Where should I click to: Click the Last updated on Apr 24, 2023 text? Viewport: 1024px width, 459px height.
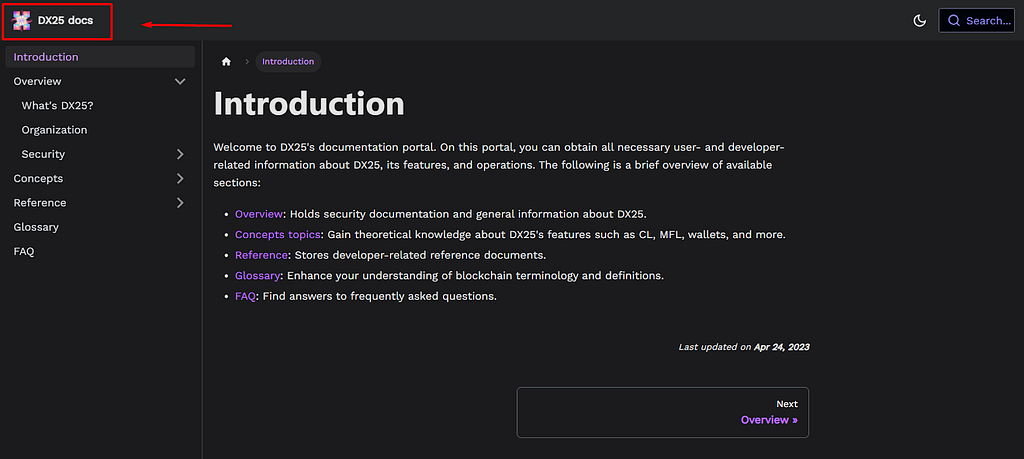pos(744,347)
